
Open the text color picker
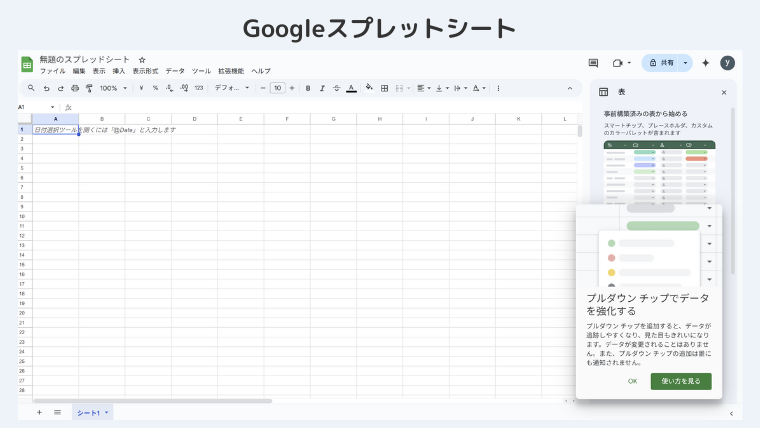click(x=351, y=88)
